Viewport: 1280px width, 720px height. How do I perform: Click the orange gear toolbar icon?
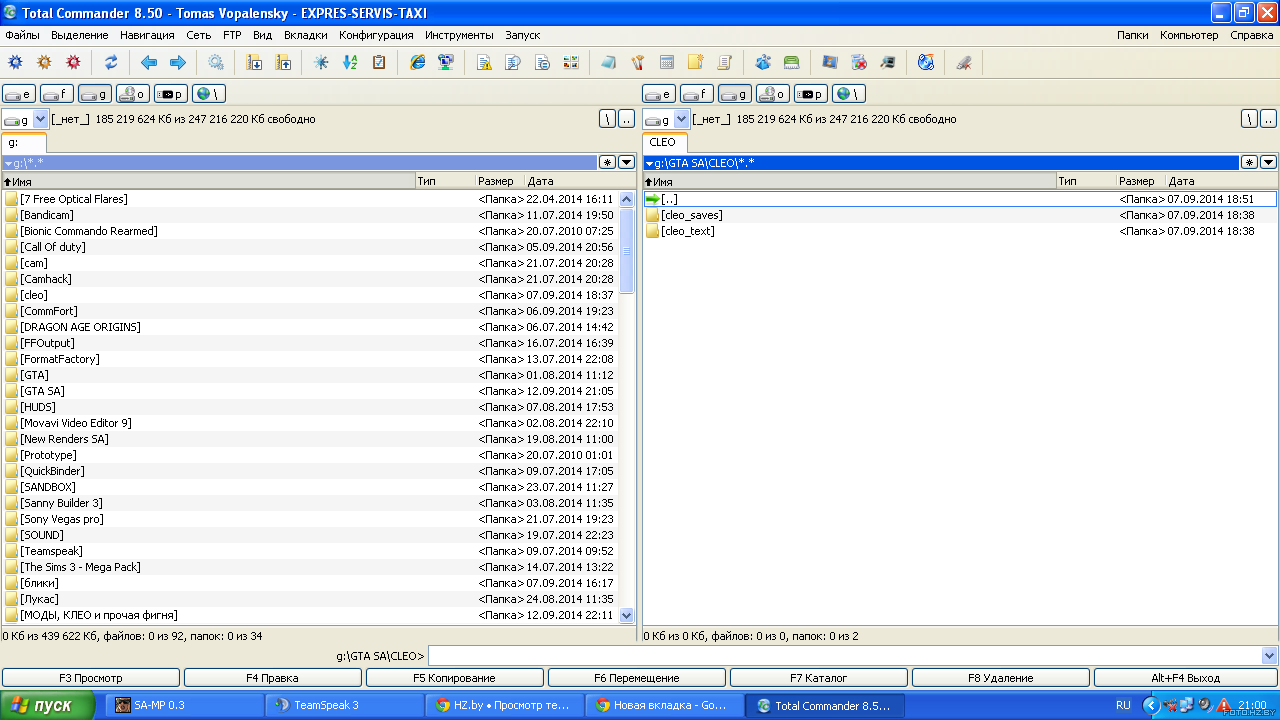pyautogui.click(x=44, y=62)
